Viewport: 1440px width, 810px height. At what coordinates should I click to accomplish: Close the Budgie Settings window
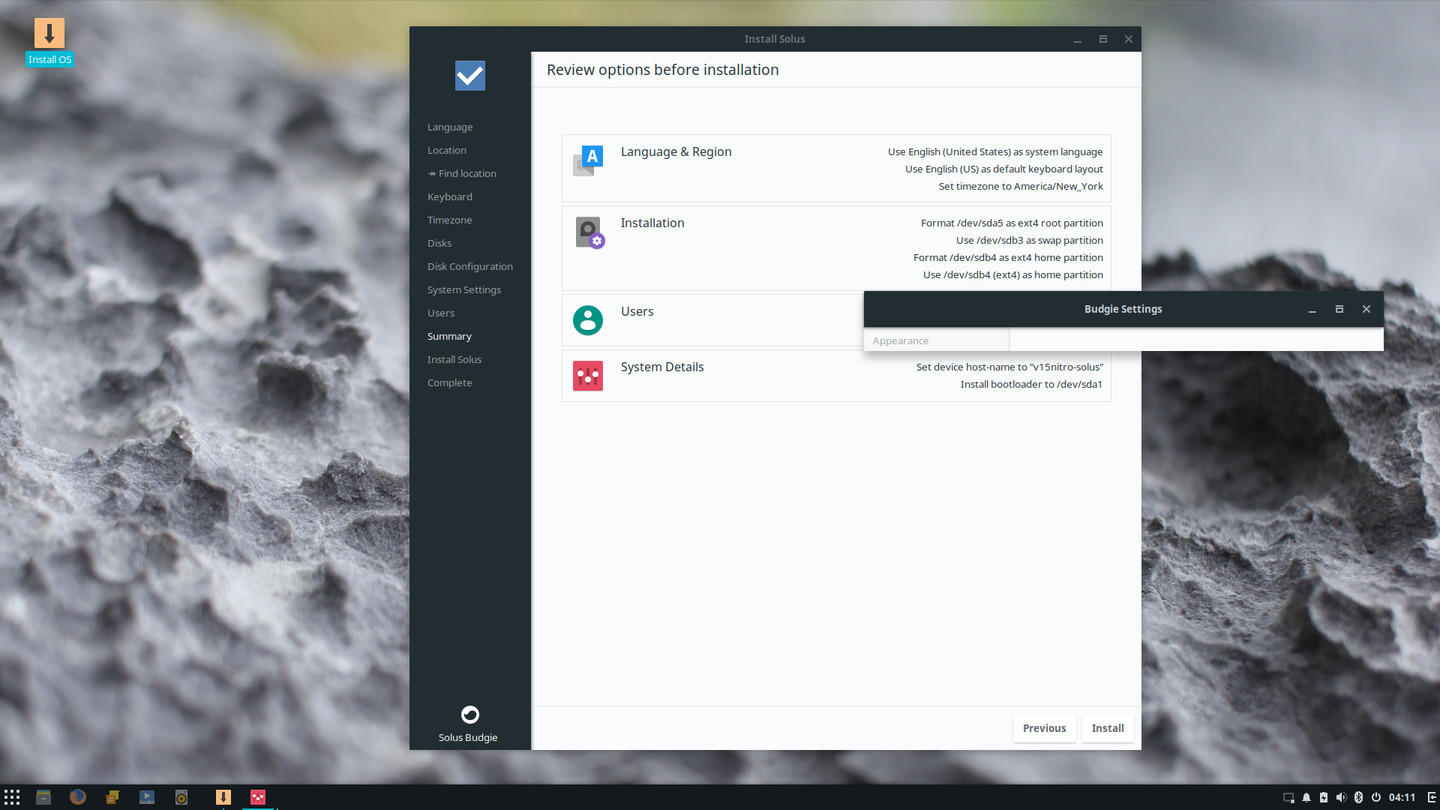coord(1366,309)
